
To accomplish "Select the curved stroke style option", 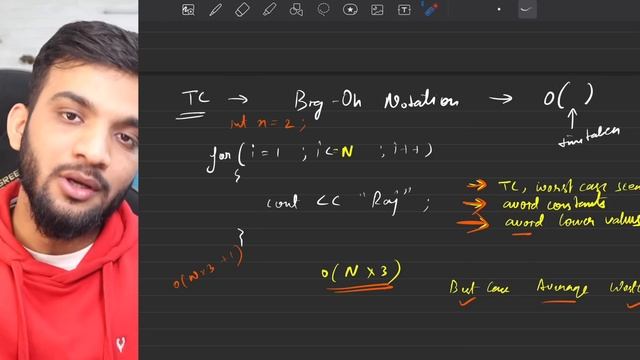I will (527, 9).
